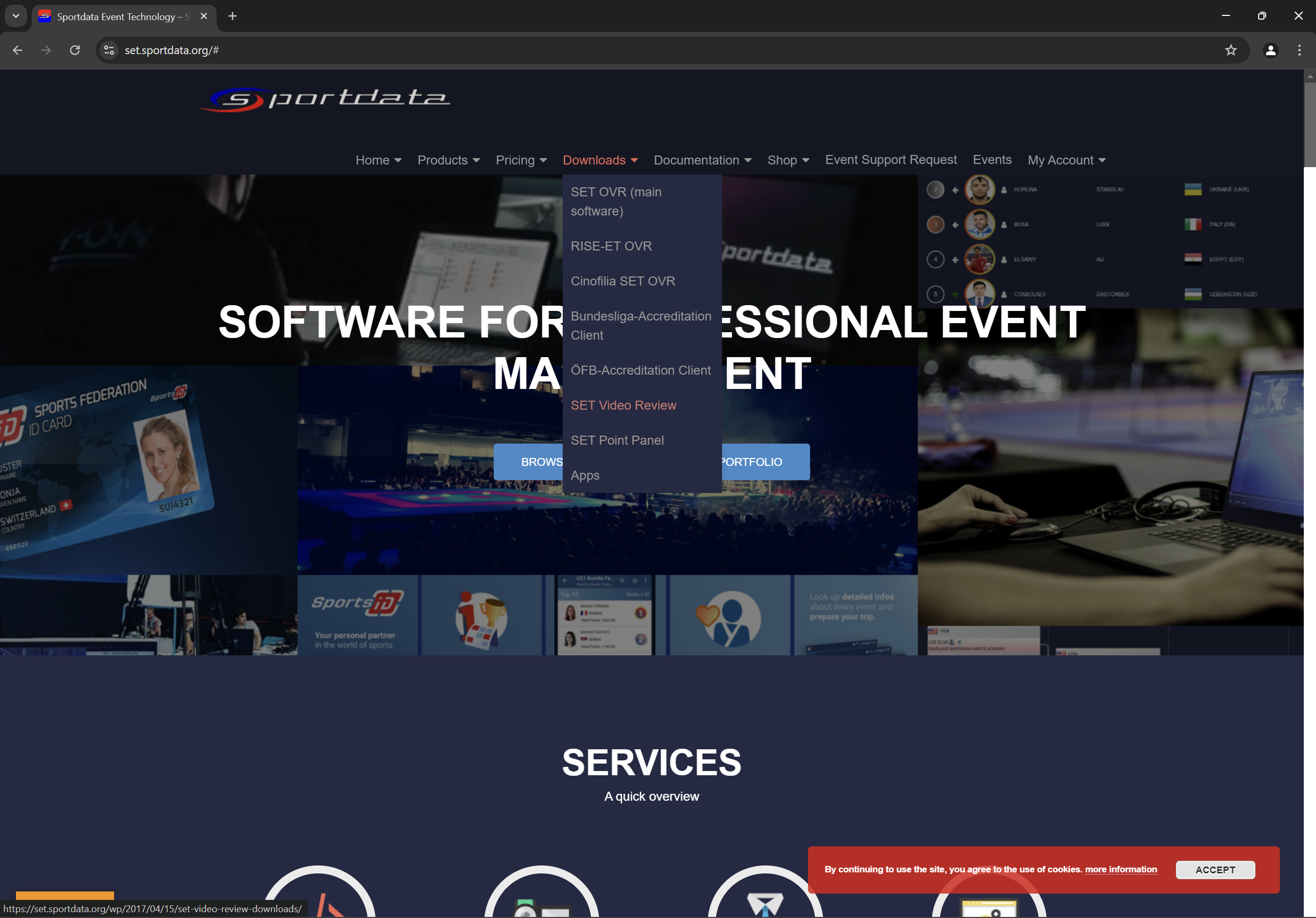Choose SET Point Panel from Downloads
Viewport: 1316px width, 918px height.
pyautogui.click(x=617, y=440)
